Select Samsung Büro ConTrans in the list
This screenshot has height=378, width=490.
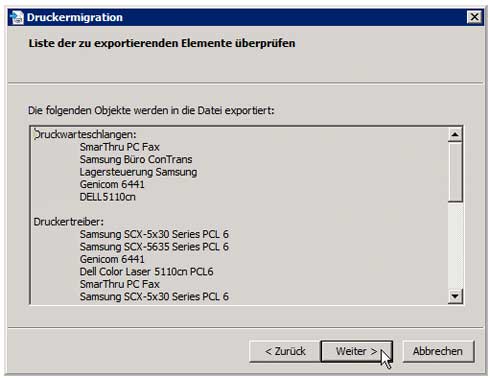point(136,159)
